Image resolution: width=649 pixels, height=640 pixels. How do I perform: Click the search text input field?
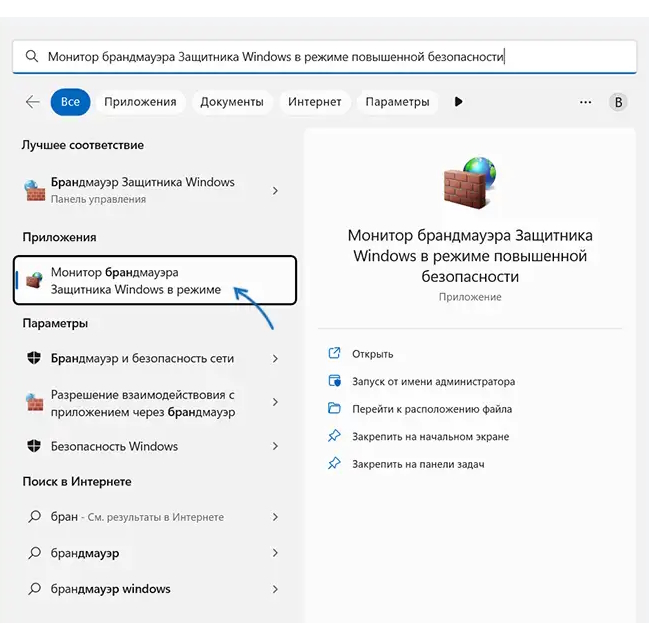coord(324,56)
